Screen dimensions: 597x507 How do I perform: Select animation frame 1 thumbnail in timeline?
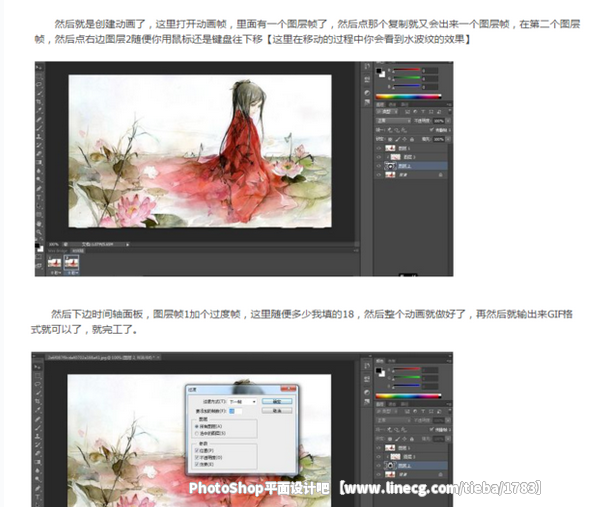[54, 263]
